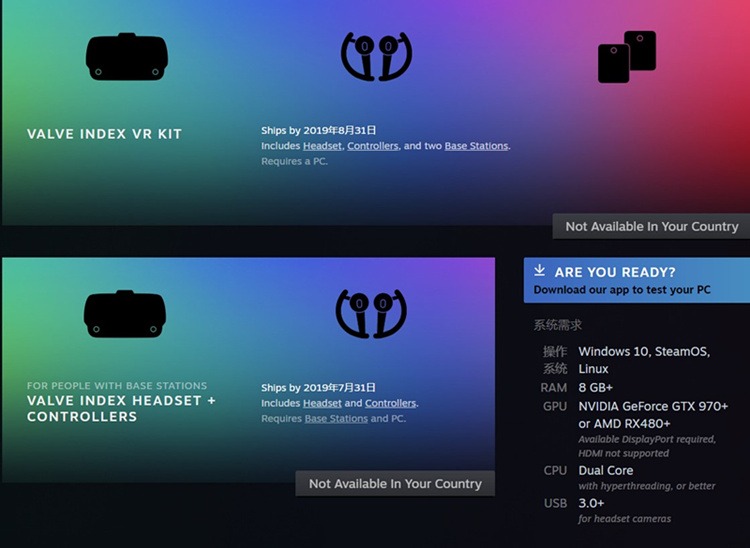Screen dimensions: 750x548
Task: Click the controllers icon in VR Kit banner
Action: pos(376,56)
